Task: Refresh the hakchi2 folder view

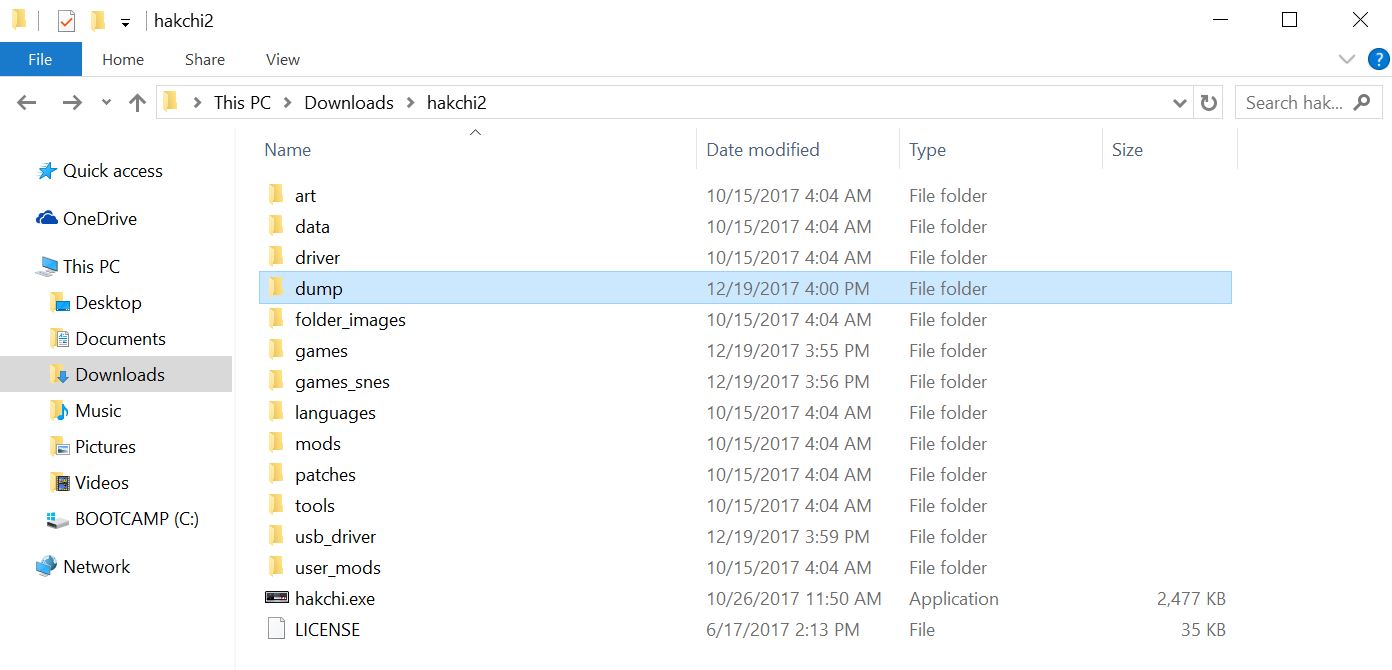Action: tap(1208, 102)
